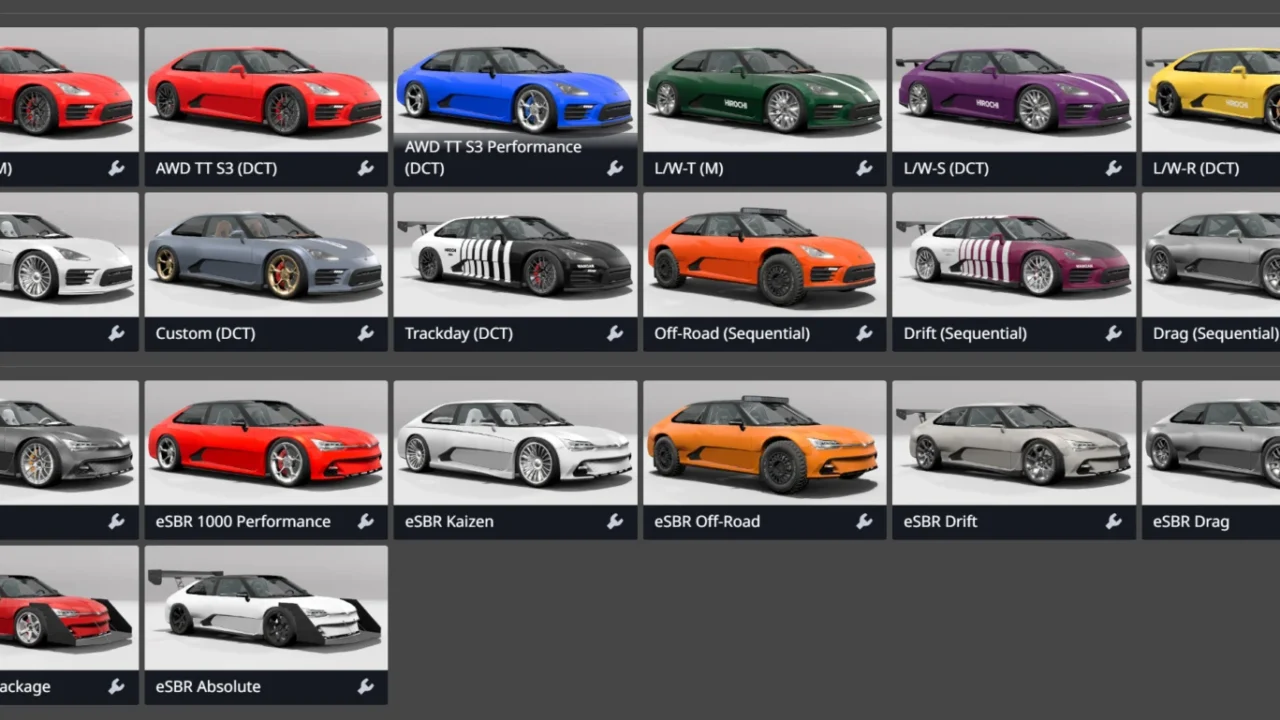1280x720 pixels.
Task: Pick the striped black-and-white Trackday car
Action: [x=515, y=254]
